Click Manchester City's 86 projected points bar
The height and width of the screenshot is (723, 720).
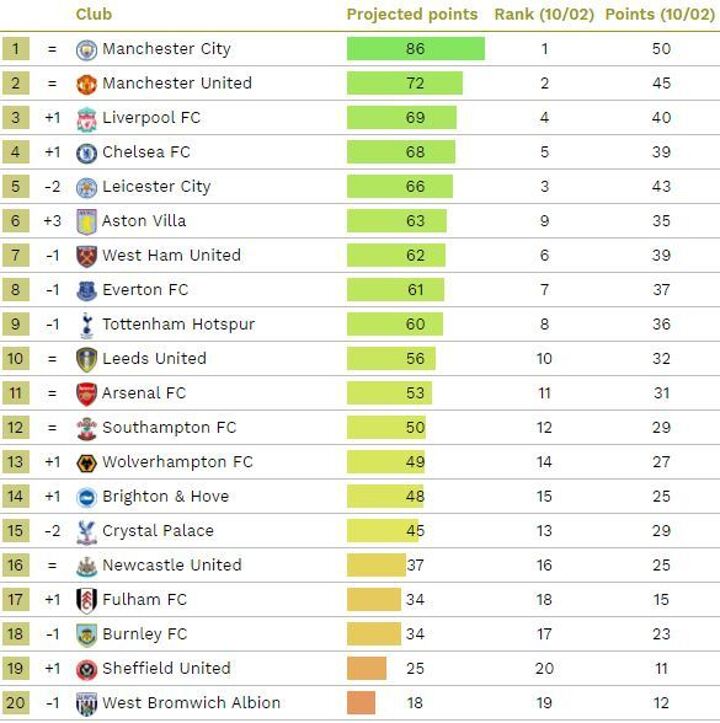point(415,49)
